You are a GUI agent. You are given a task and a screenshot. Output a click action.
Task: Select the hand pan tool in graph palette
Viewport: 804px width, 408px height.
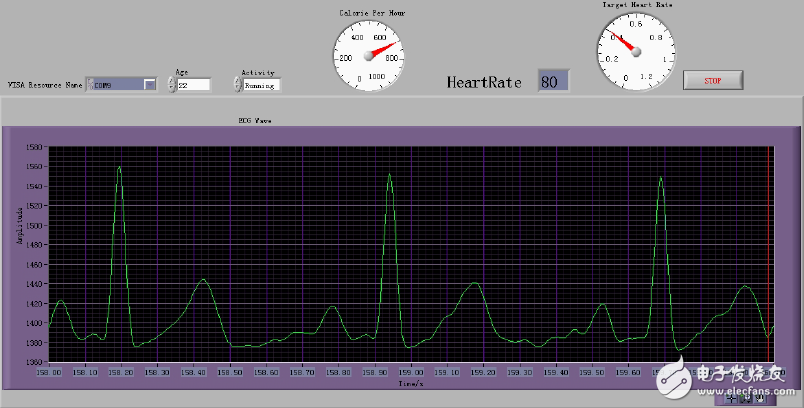760,397
